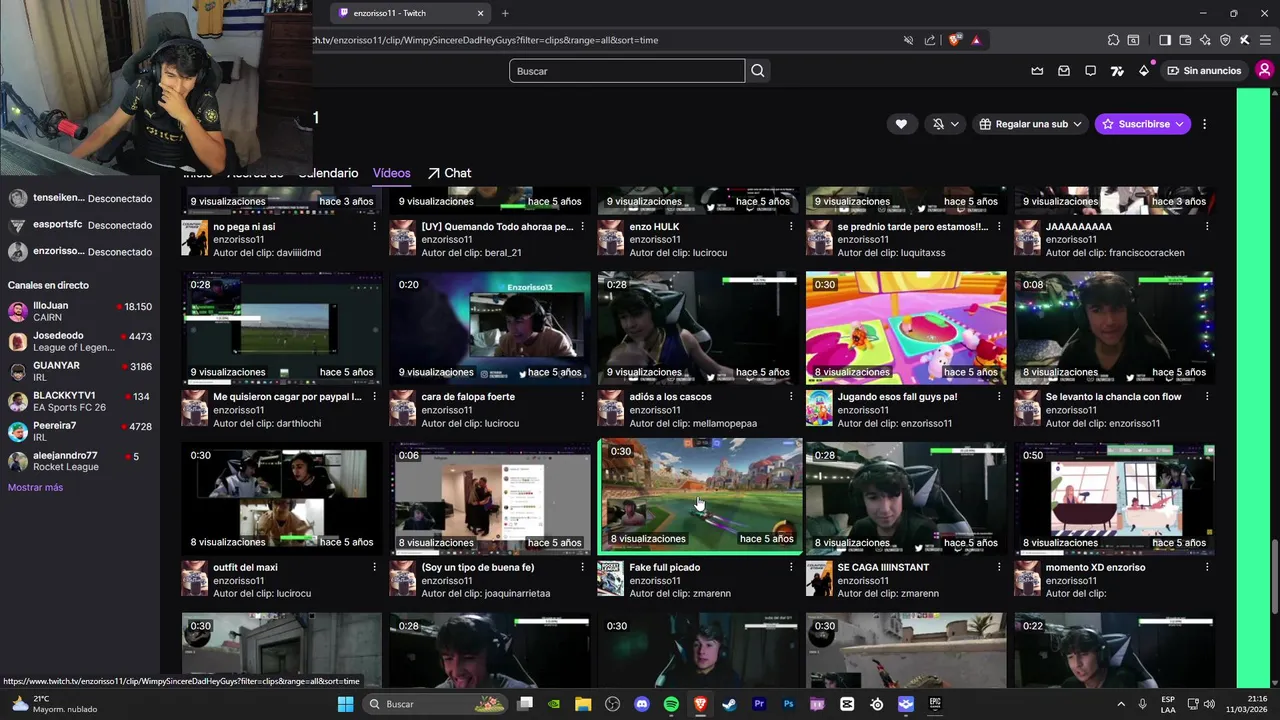
Task: Open offline channel easportsfc in sidebar
Action: pyautogui.click(x=80, y=225)
